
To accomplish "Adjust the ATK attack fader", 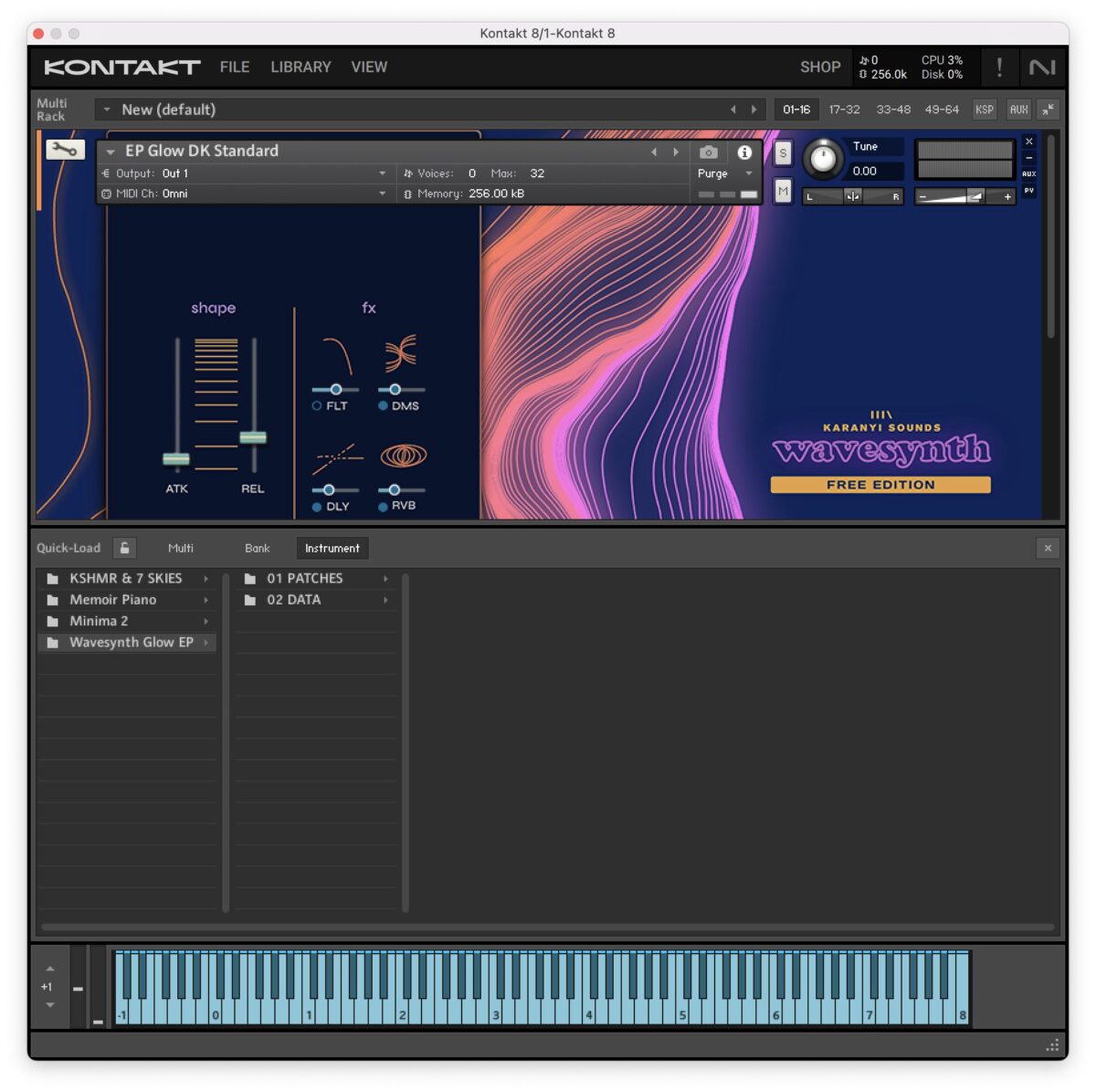I will pos(176,458).
